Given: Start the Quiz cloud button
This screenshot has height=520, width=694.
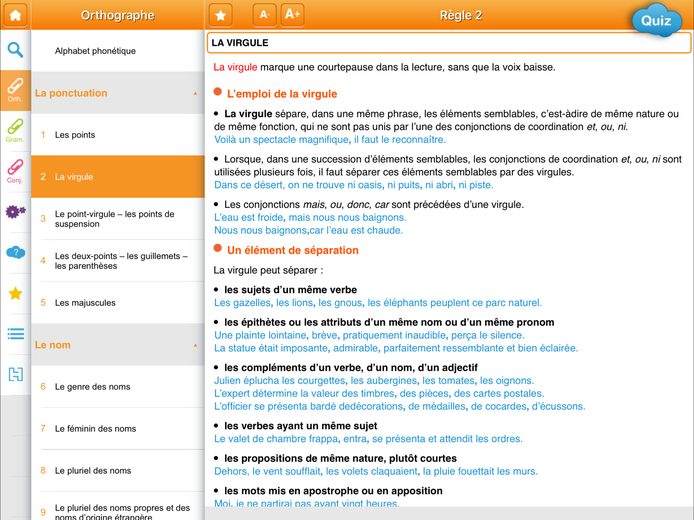Looking at the screenshot, I should pos(656,20).
